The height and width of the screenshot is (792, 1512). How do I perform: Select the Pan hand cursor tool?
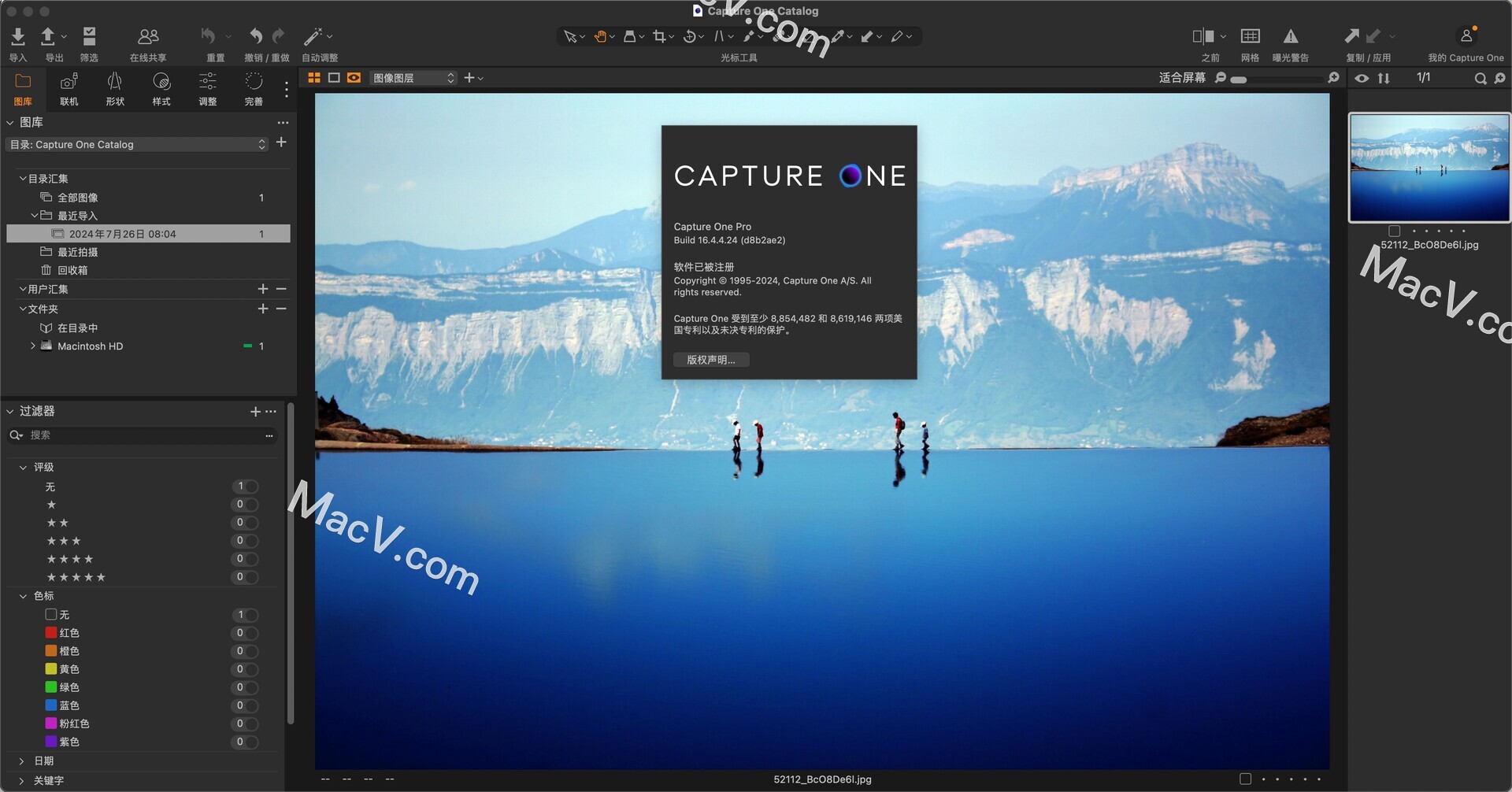(x=600, y=36)
